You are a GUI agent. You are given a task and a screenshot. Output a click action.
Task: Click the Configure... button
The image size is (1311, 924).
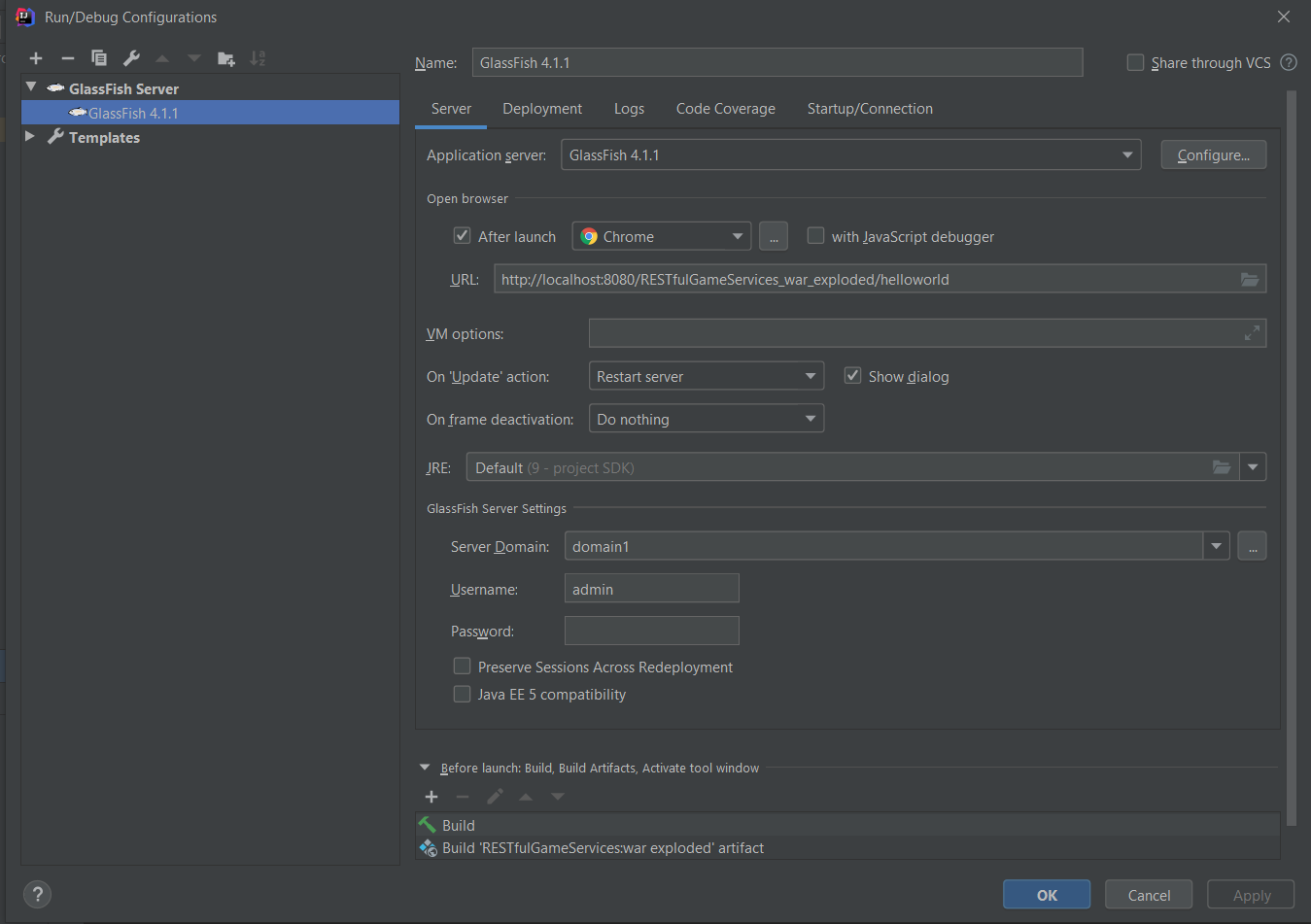(1214, 154)
